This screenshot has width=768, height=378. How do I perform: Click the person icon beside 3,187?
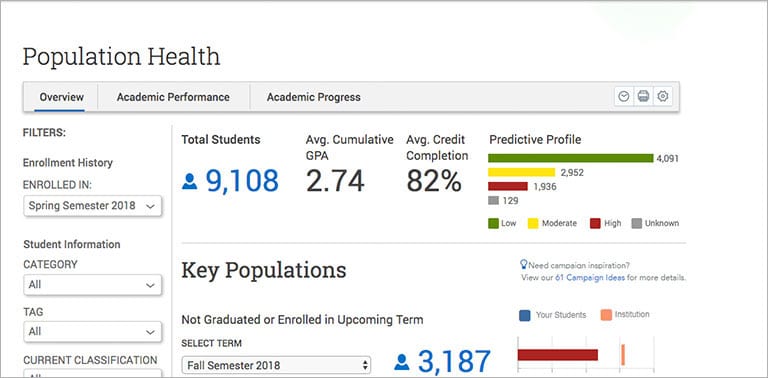point(402,362)
